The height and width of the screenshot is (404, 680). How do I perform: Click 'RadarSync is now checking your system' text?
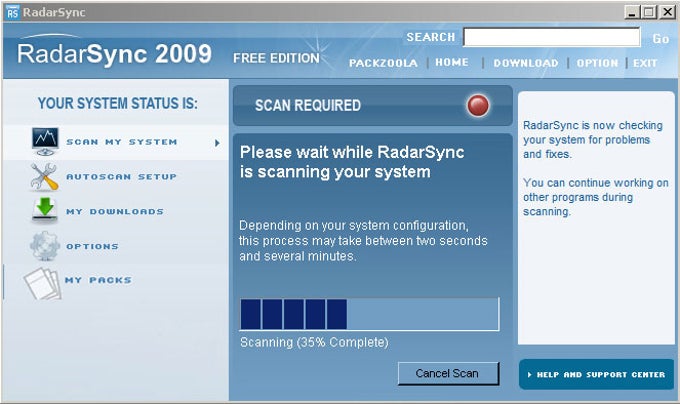(x=592, y=140)
